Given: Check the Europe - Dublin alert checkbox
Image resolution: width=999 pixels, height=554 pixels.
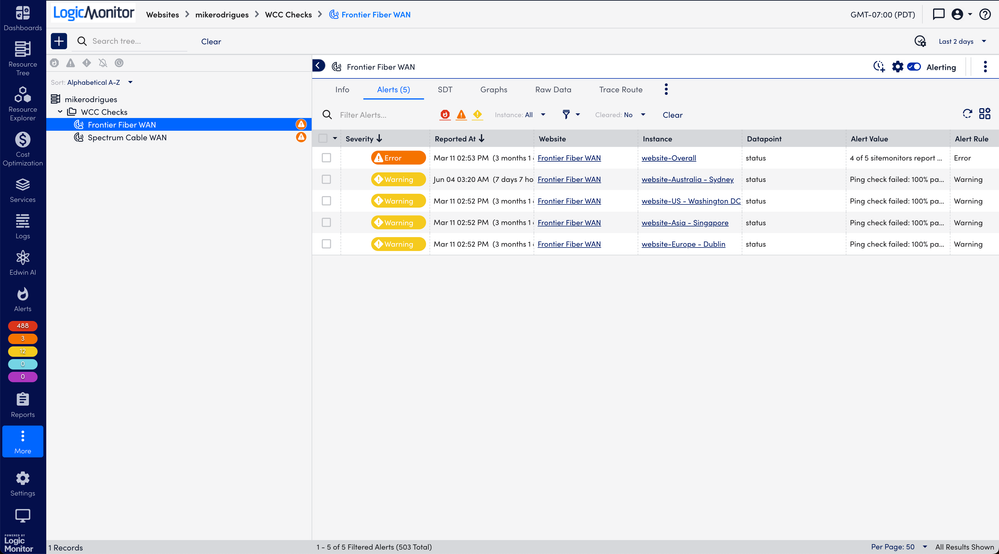Looking at the screenshot, I should 326,244.
